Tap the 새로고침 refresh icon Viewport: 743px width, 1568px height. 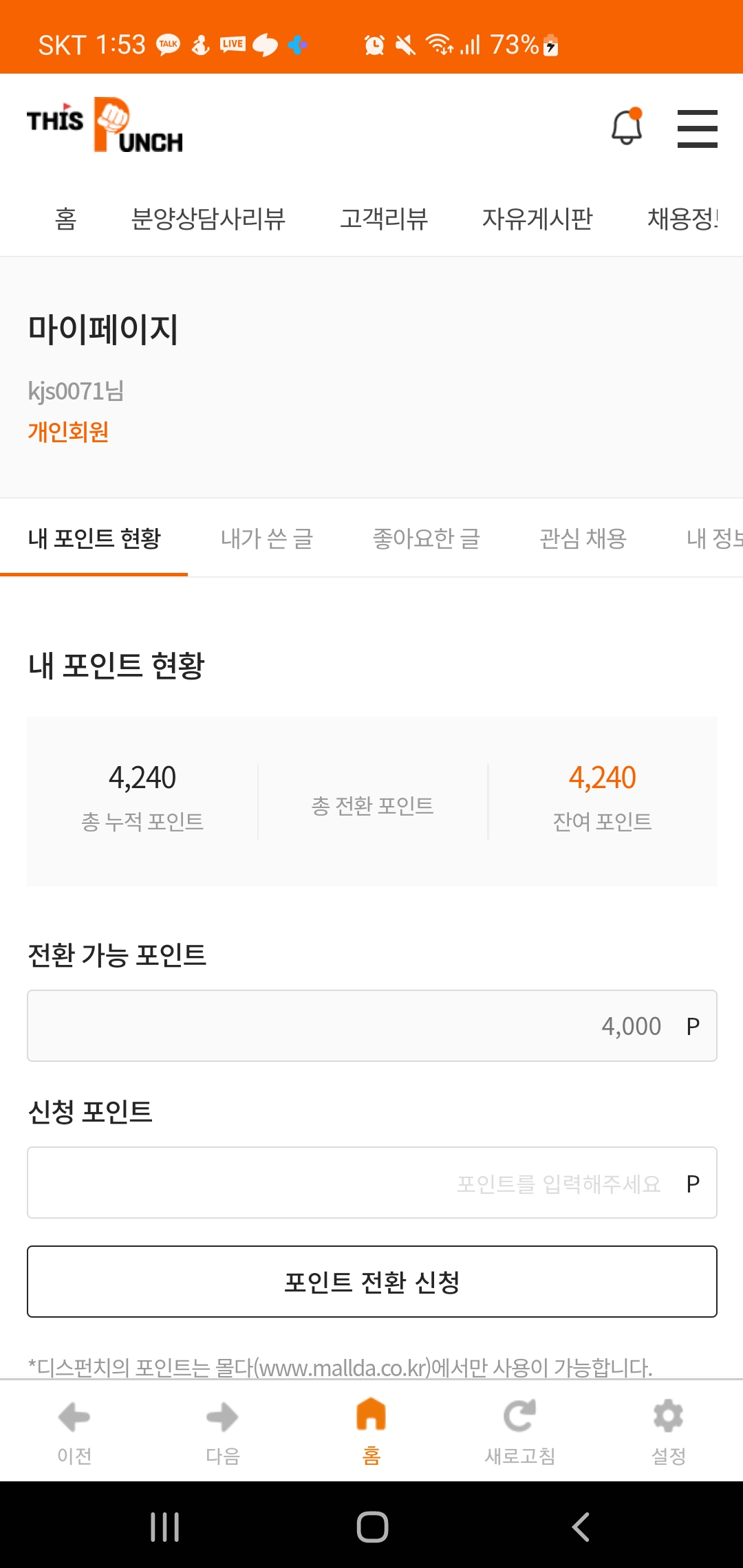tap(519, 1417)
